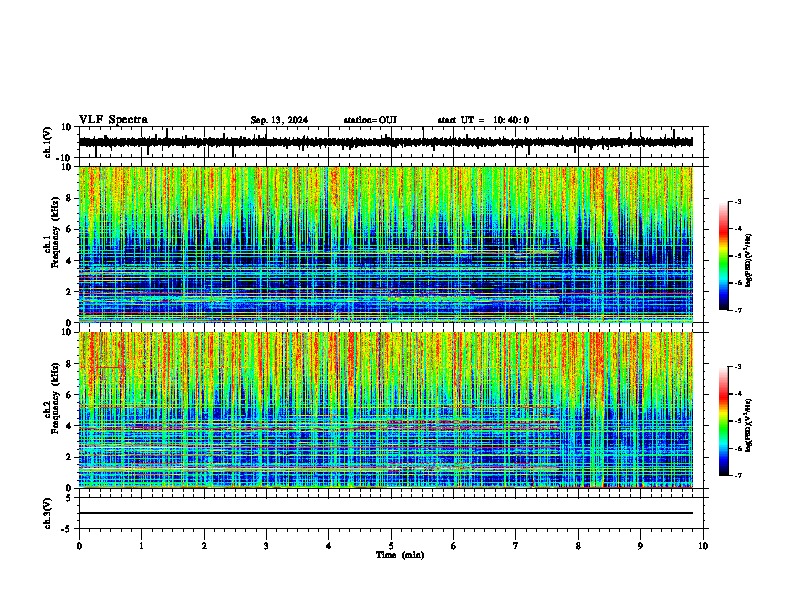Screen dimensions: 792x612
Task: Click time axis tick label "4"
Action: coord(329,546)
